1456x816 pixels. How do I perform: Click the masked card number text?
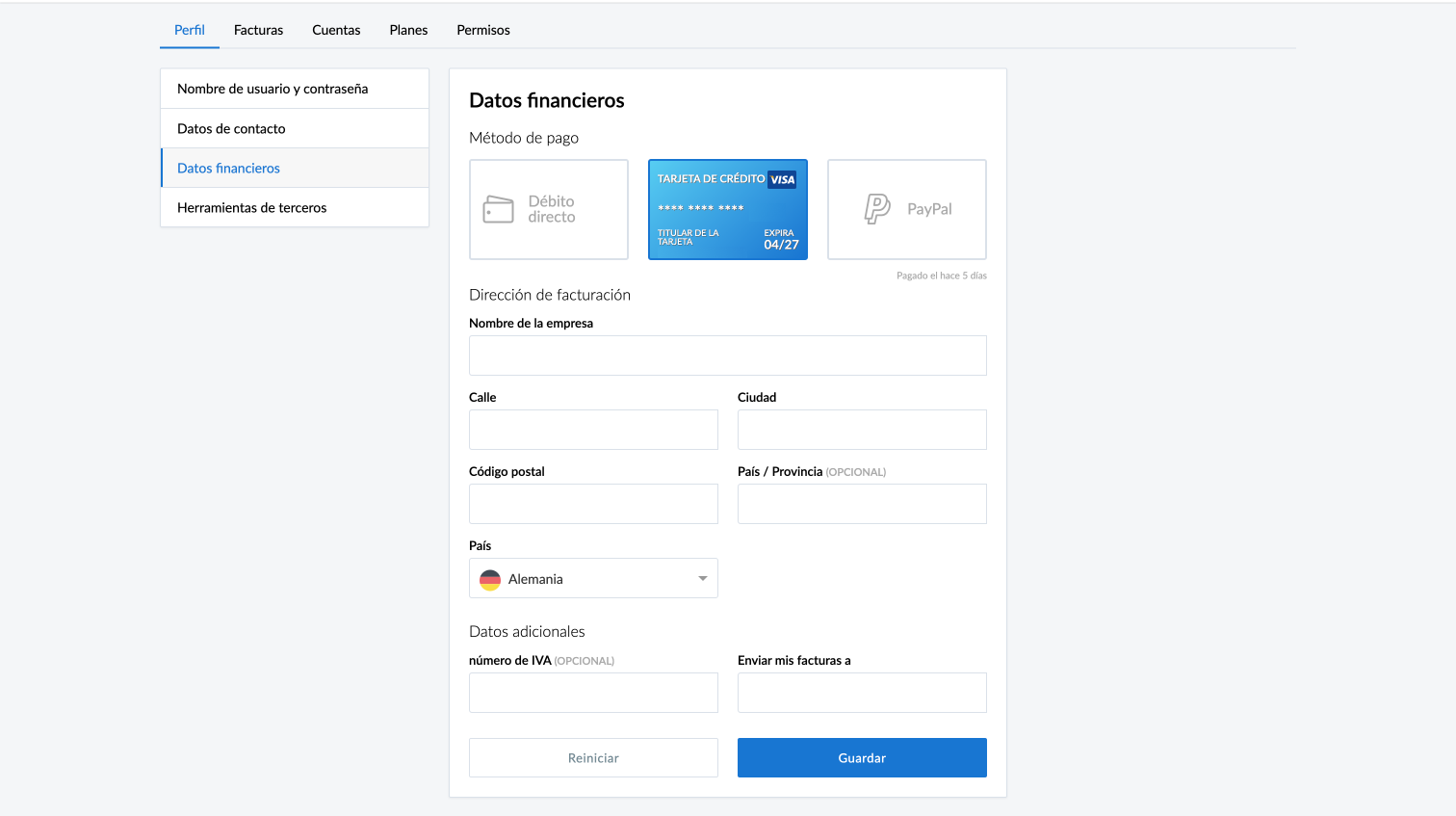click(701, 208)
